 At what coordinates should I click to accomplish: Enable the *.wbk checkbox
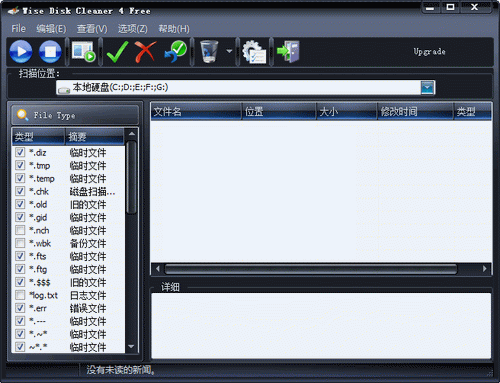(x=20, y=243)
